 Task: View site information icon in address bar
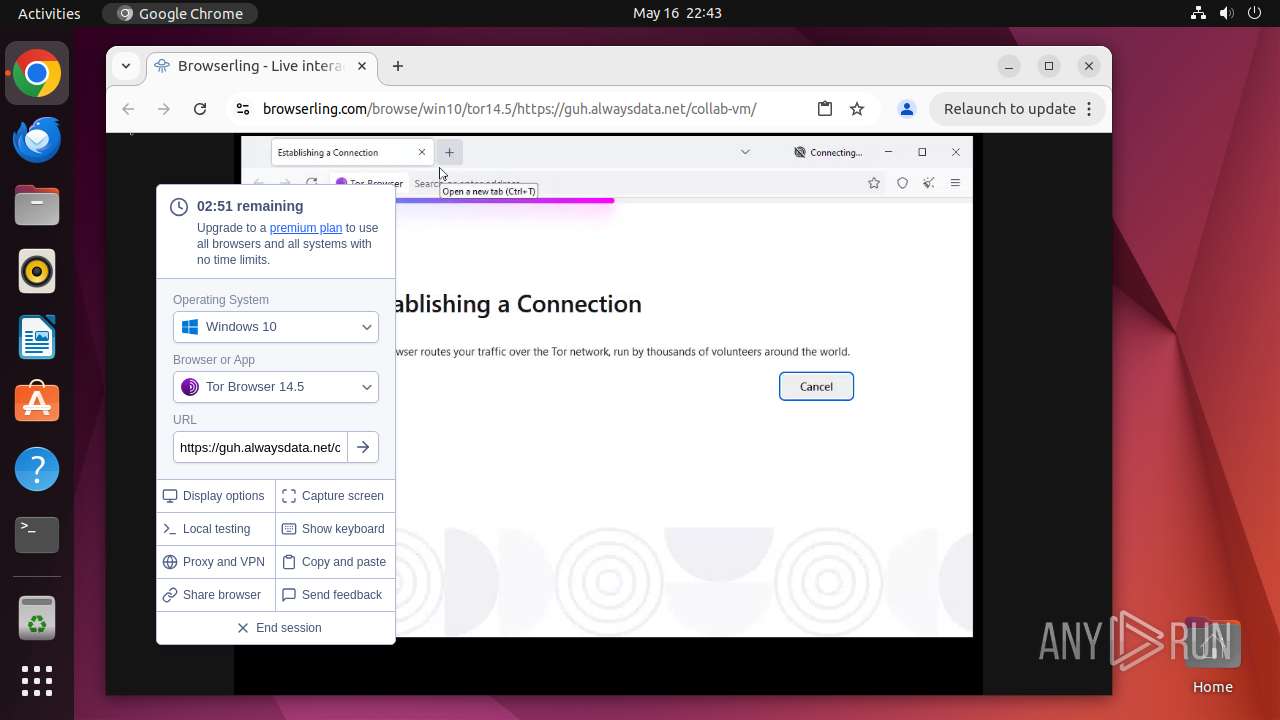click(x=241, y=109)
